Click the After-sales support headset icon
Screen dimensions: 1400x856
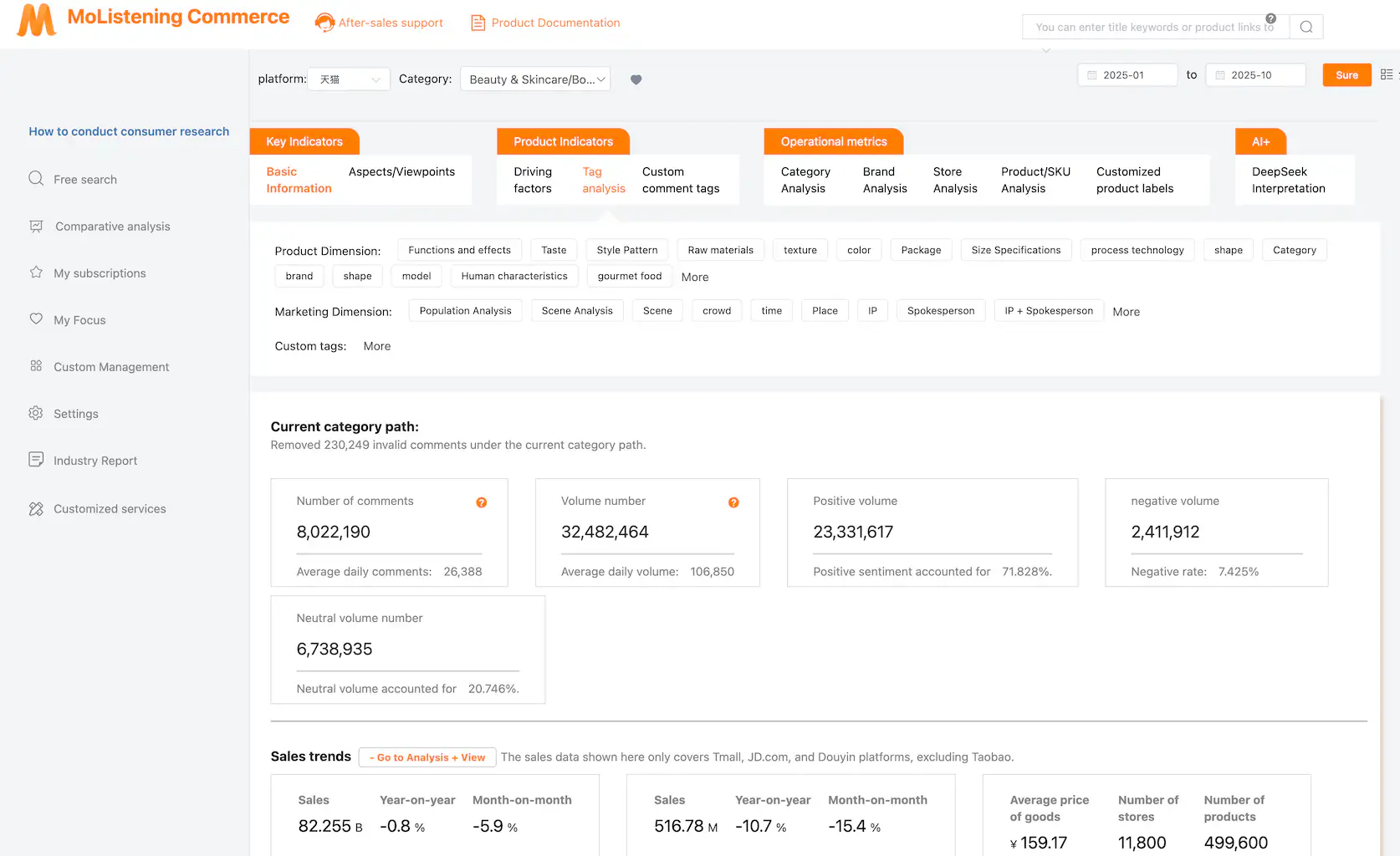tap(324, 23)
